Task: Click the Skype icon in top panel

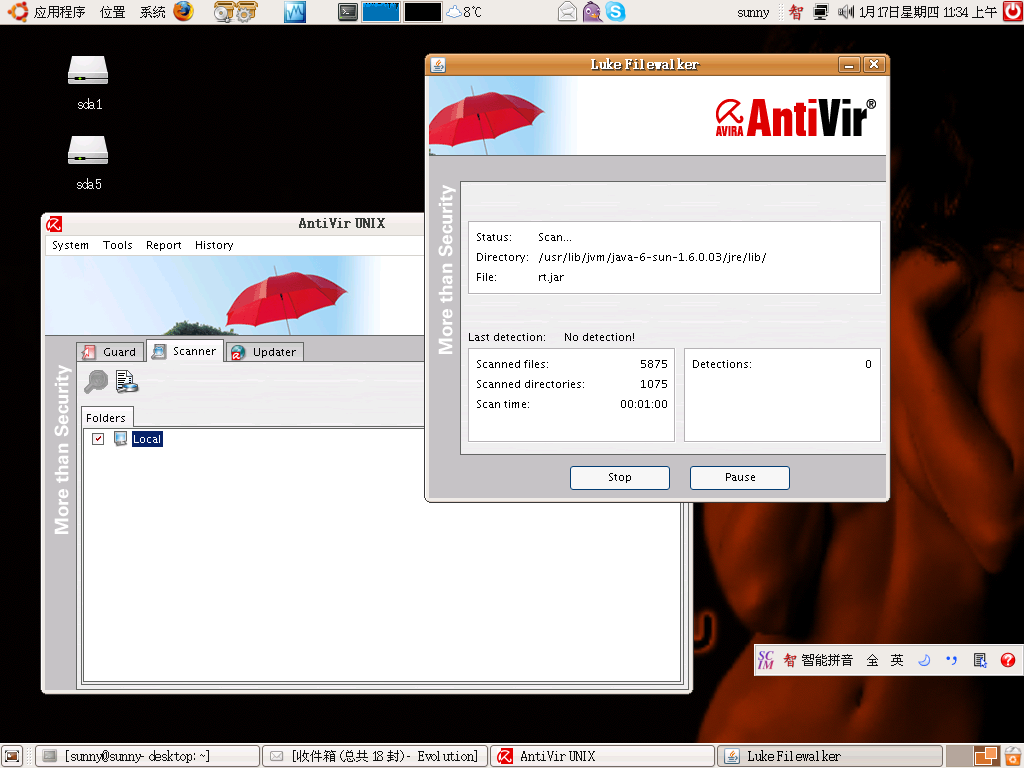Action: coord(615,12)
